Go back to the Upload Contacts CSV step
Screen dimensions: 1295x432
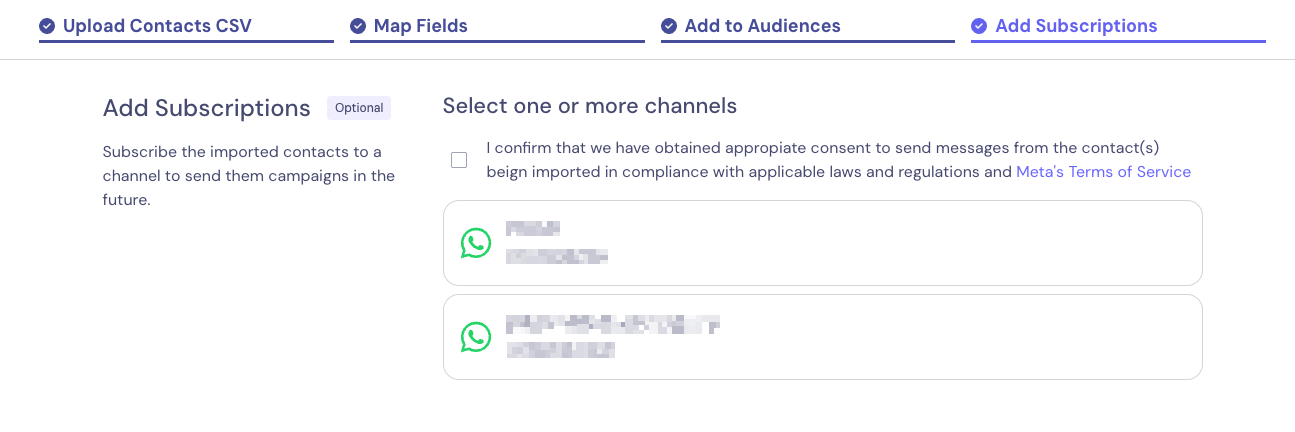coord(157,27)
